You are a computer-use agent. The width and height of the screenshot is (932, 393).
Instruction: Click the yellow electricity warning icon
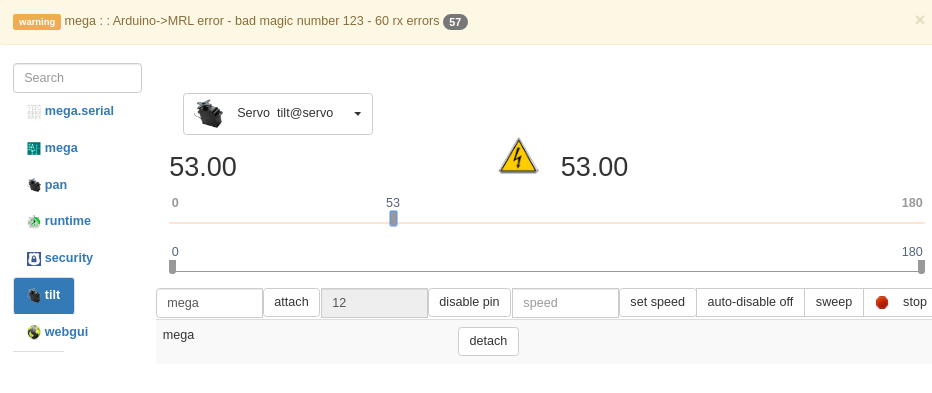click(518, 156)
